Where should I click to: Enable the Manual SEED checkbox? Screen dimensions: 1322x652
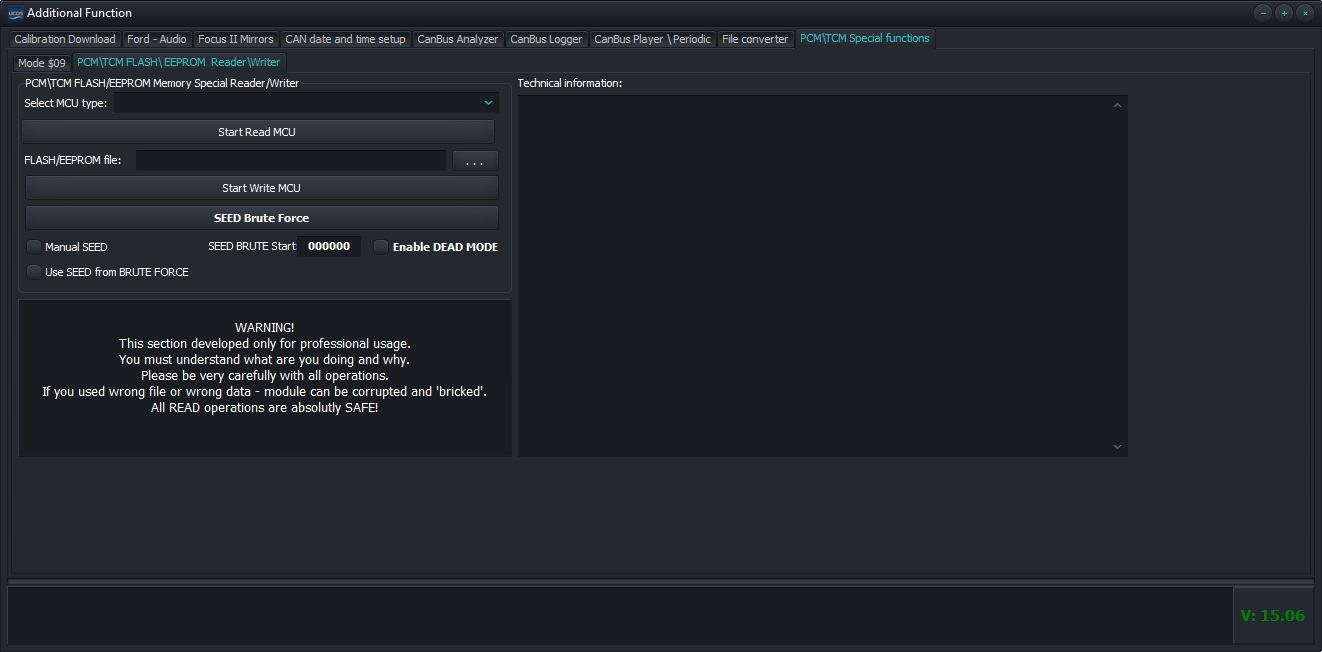35,247
